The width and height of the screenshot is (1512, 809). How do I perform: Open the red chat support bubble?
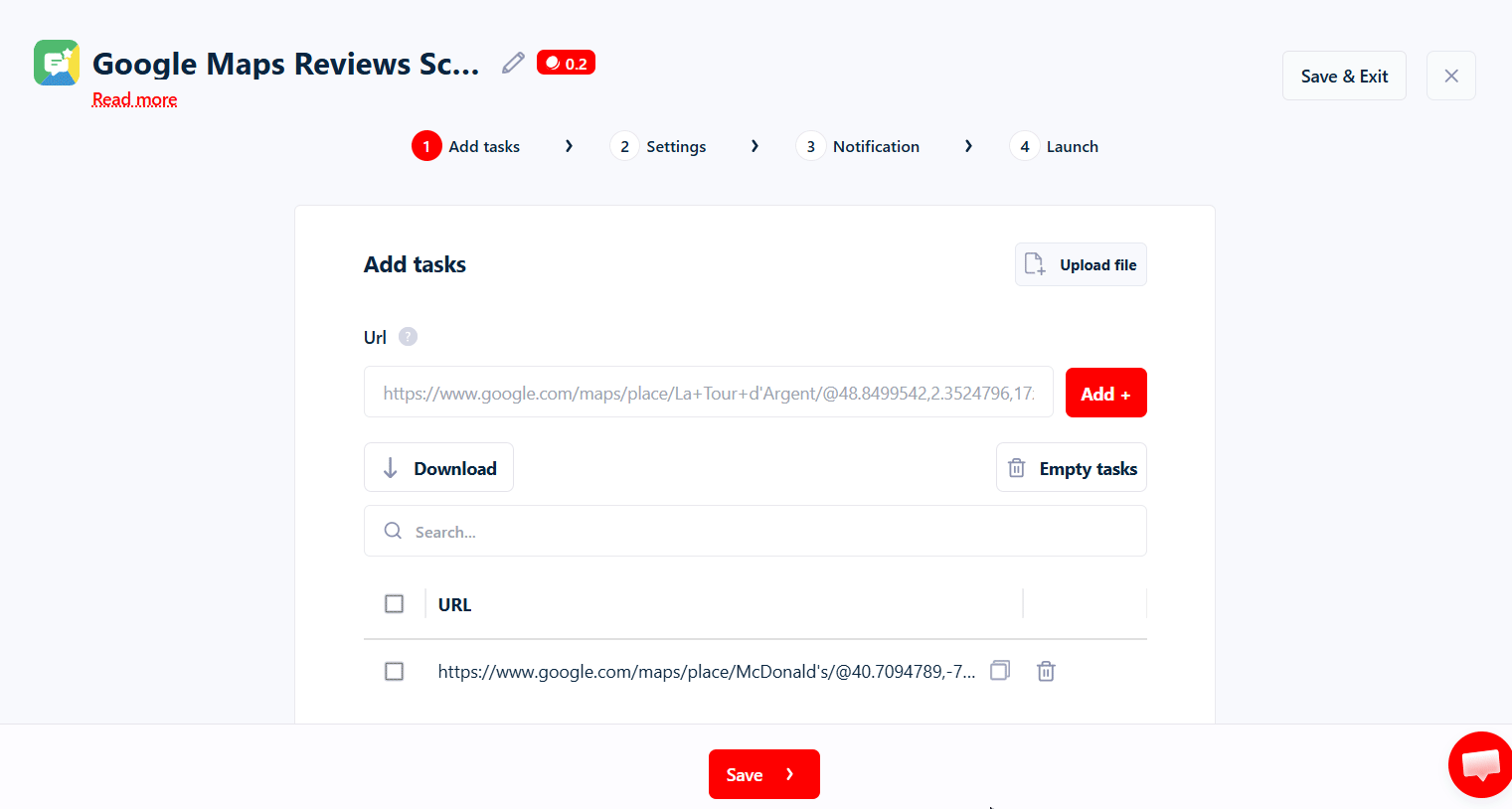(1480, 764)
